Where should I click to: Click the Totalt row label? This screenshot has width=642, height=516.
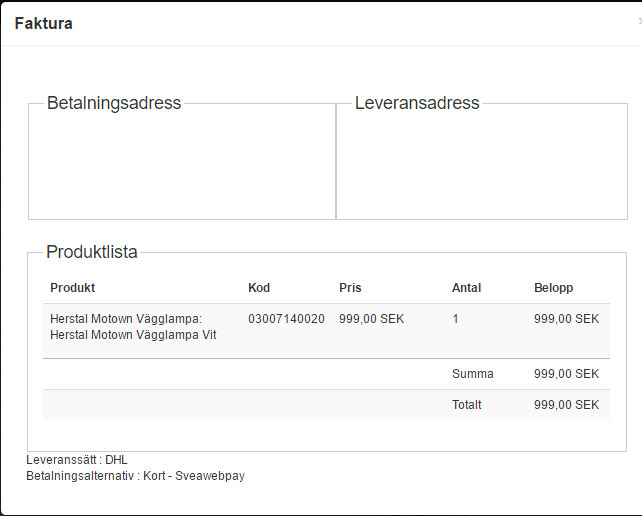[466, 405]
